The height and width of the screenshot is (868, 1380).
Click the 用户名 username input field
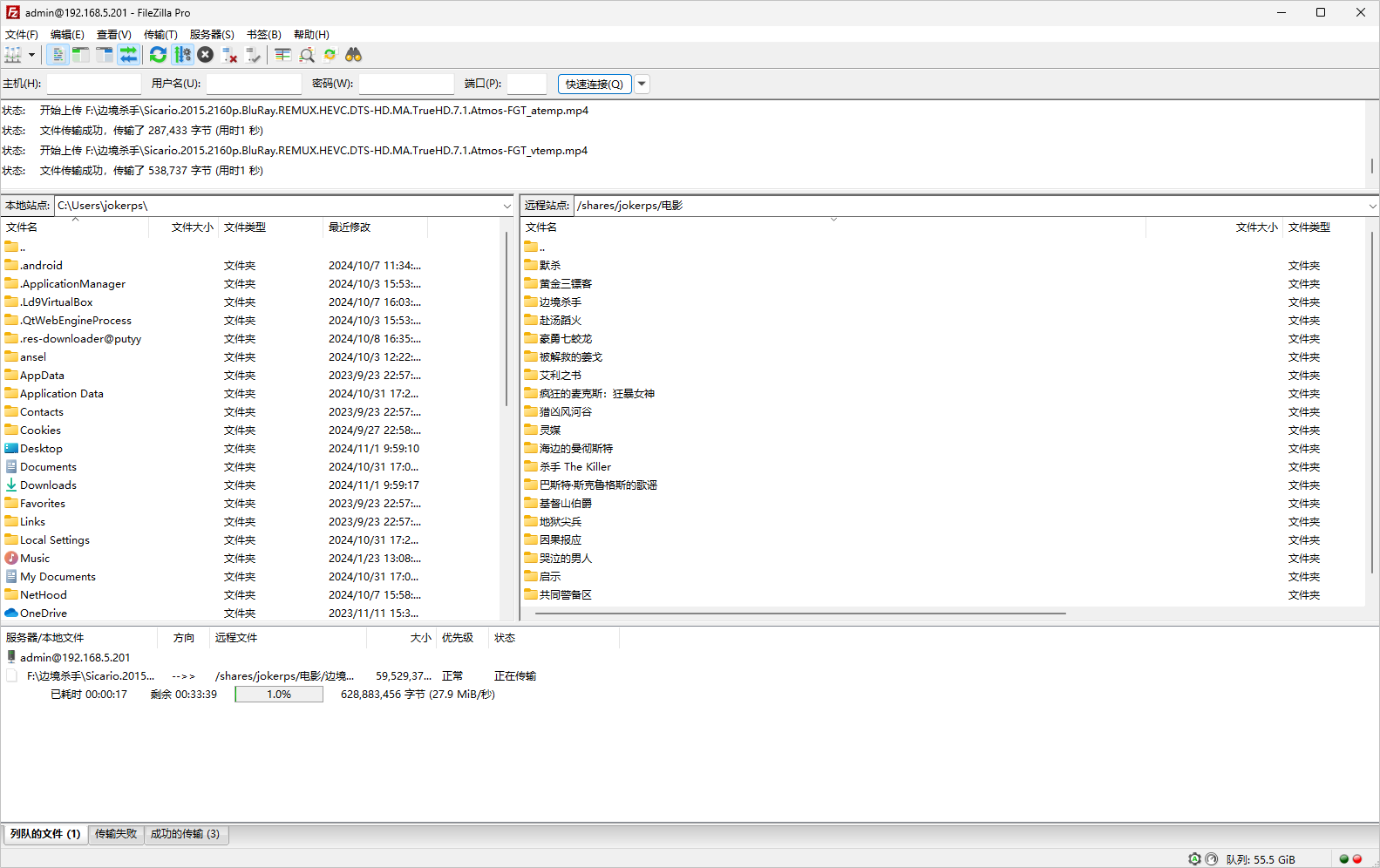[x=254, y=84]
